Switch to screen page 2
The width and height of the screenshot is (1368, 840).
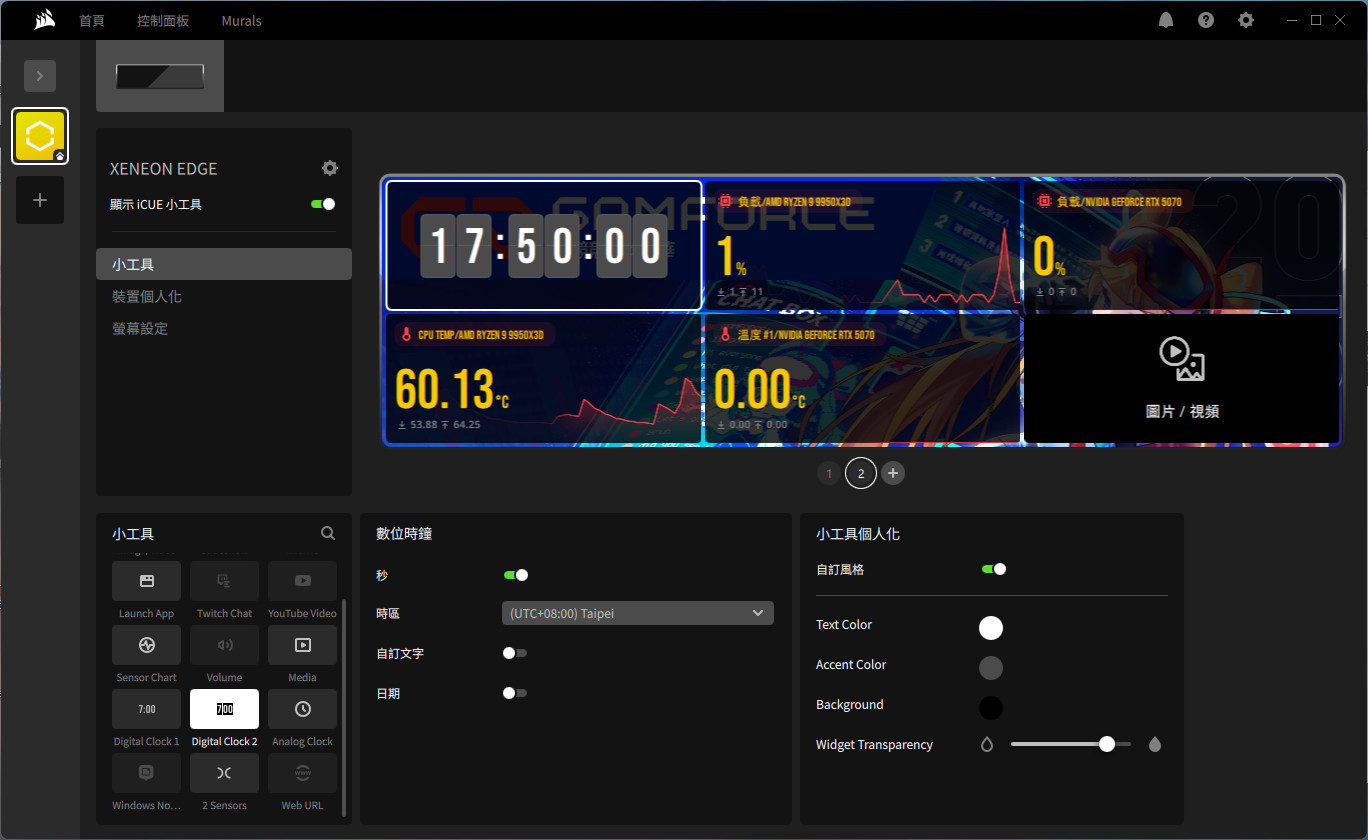pyautogui.click(x=861, y=473)
